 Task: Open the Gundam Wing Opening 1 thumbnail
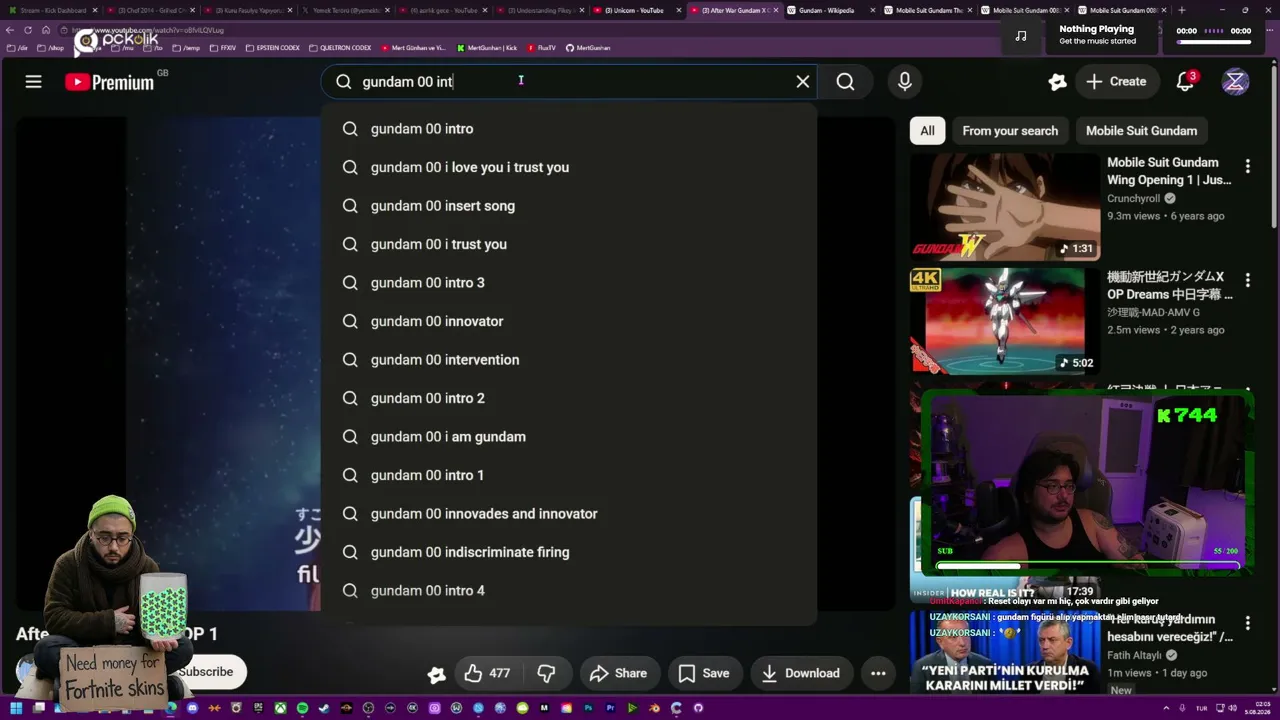[x=1005, y=207]
